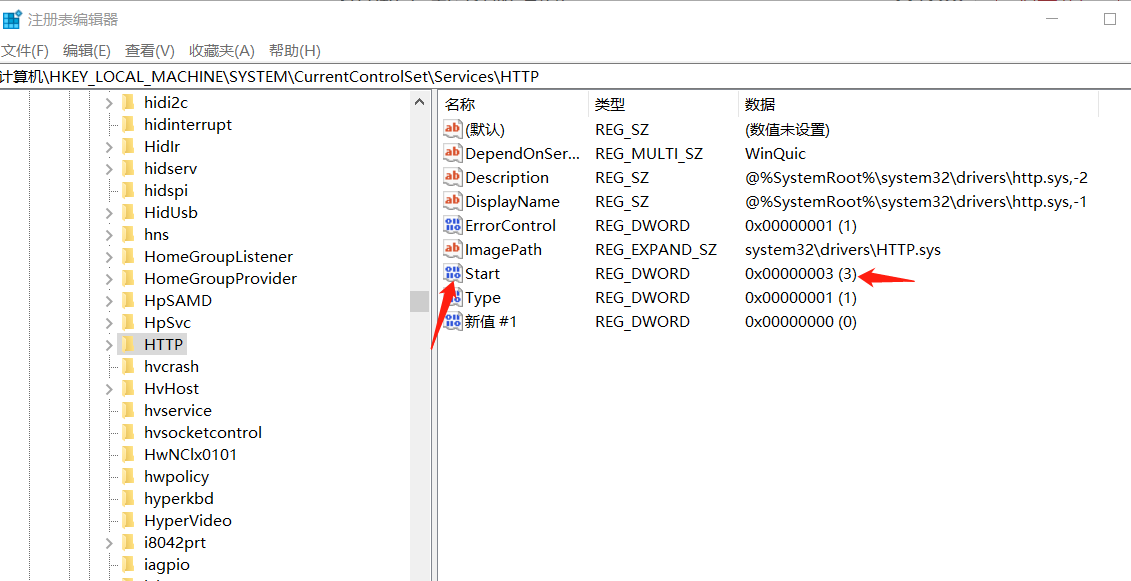Click the system32\drivers\HTTP.sys data cell
This screenshot has height=581, width=1131.
842,250
